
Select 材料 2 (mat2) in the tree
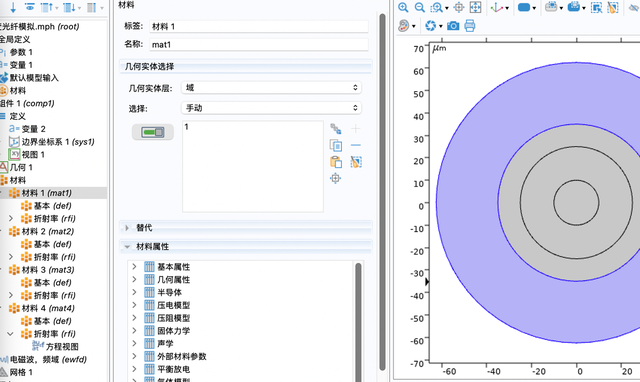tap(48, 231)
